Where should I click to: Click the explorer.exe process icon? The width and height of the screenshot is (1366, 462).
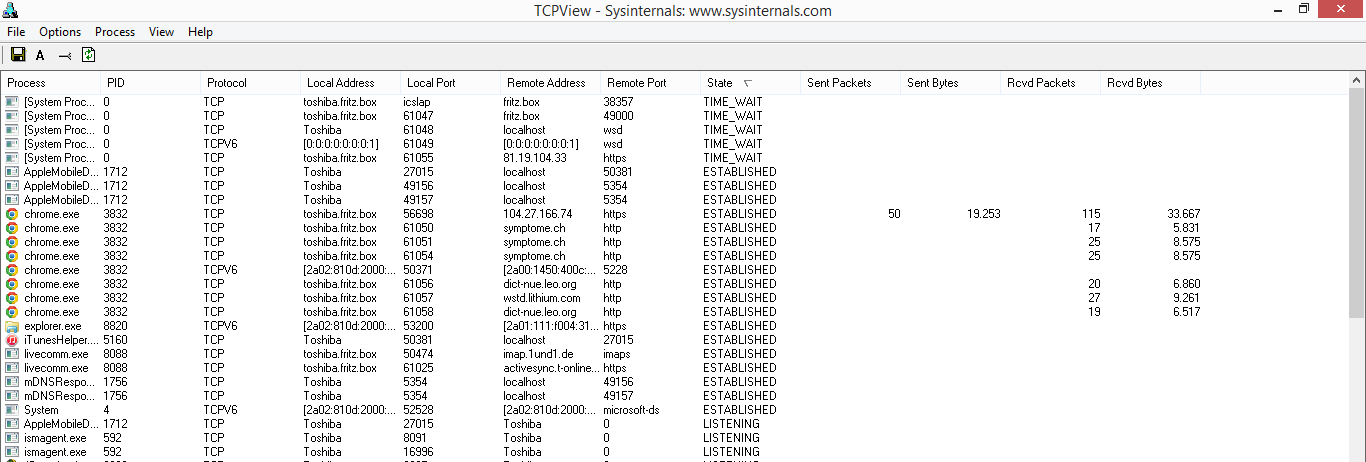click(x=12, y=326)
